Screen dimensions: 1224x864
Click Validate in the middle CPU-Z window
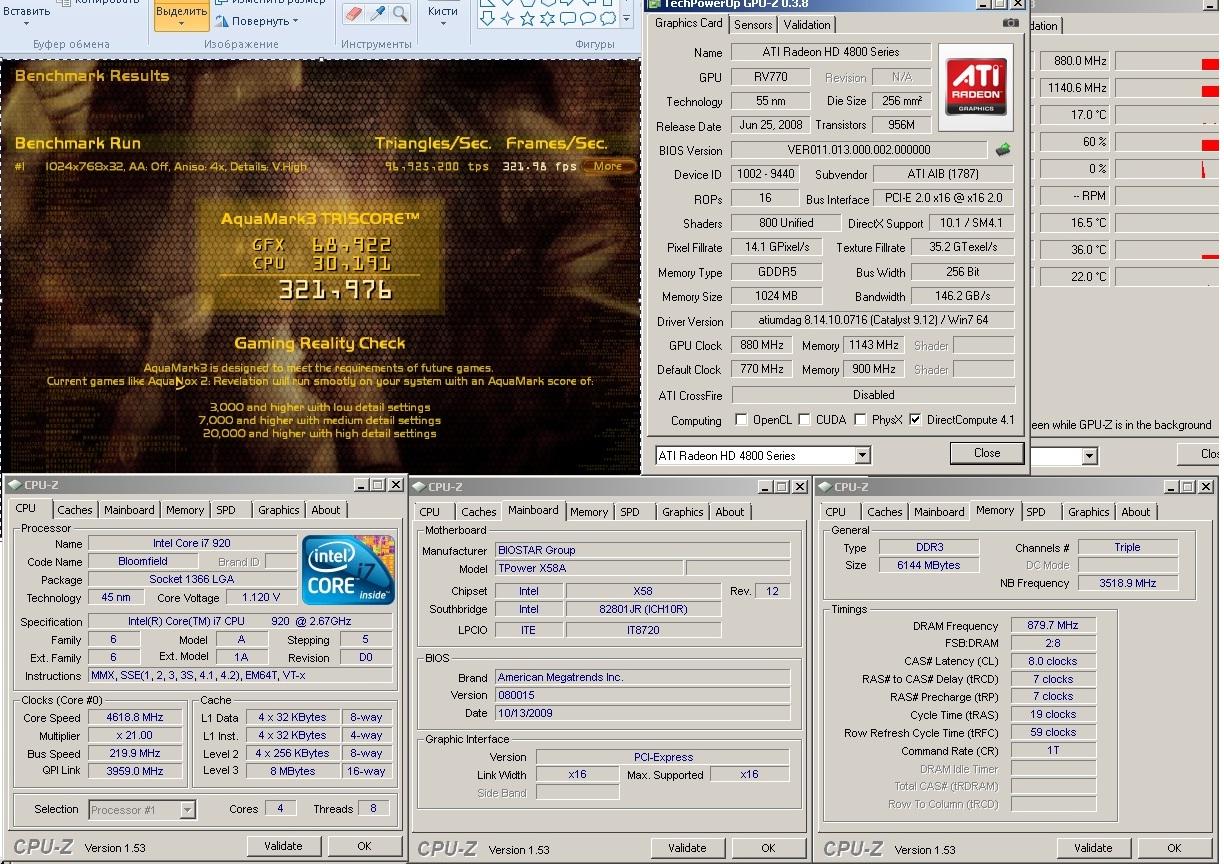687,848
